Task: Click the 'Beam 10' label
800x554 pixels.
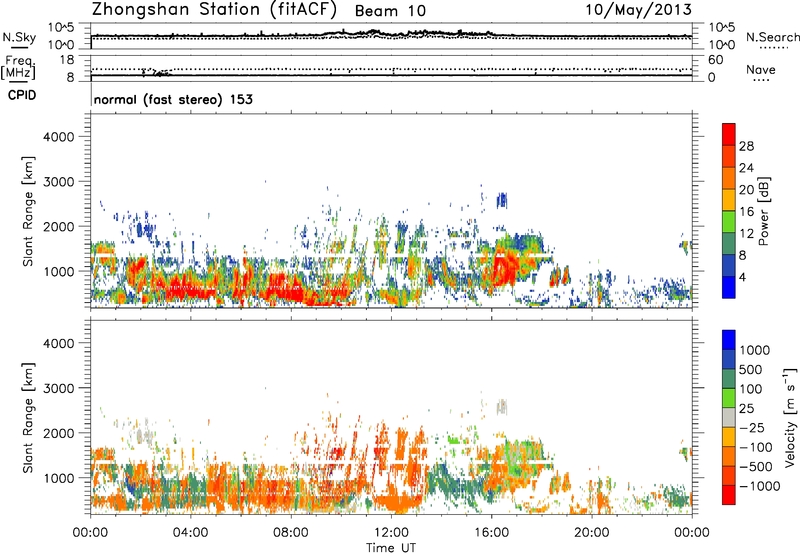Action: 390,11
